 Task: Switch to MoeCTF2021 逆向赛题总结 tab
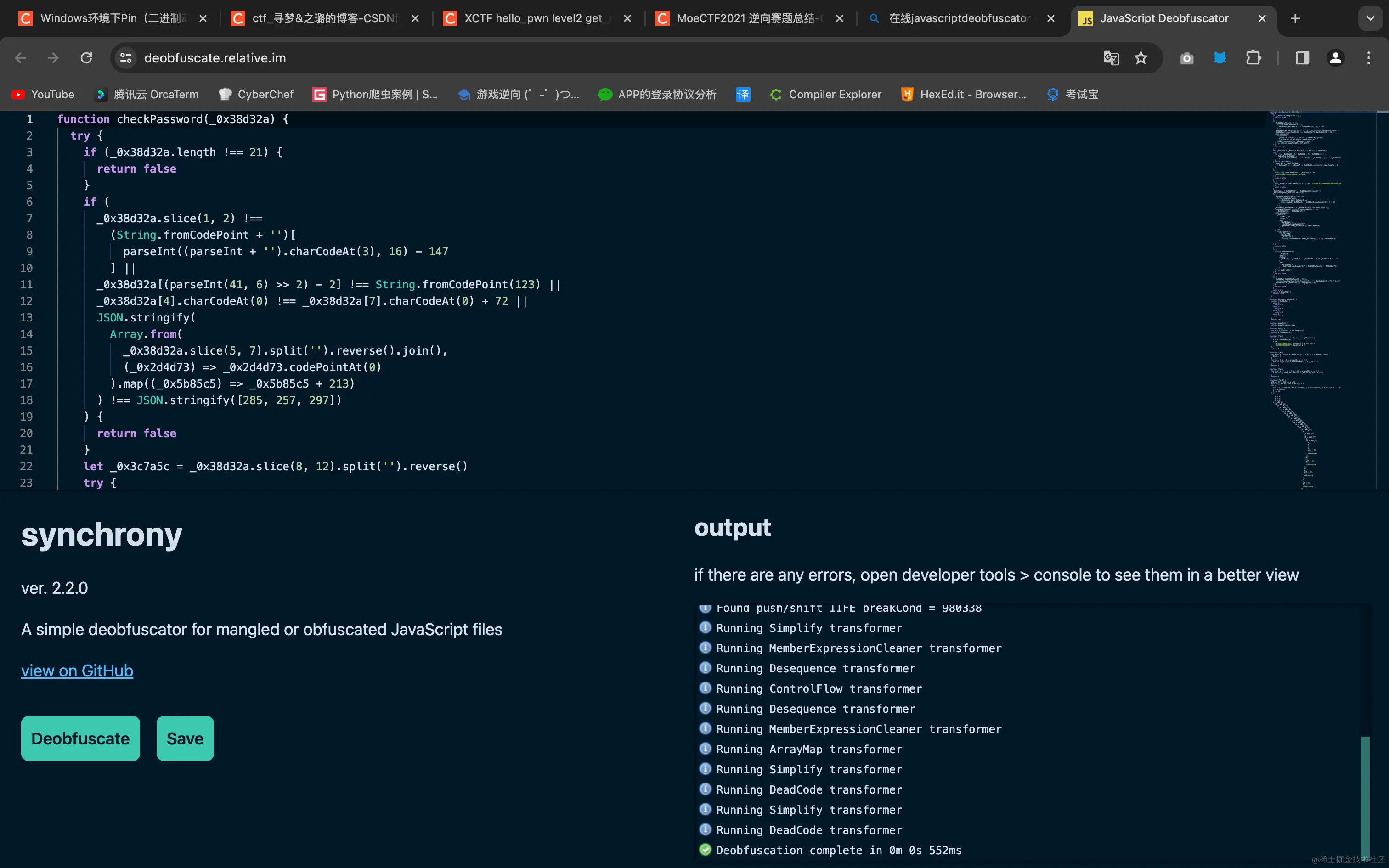[746, 18]
